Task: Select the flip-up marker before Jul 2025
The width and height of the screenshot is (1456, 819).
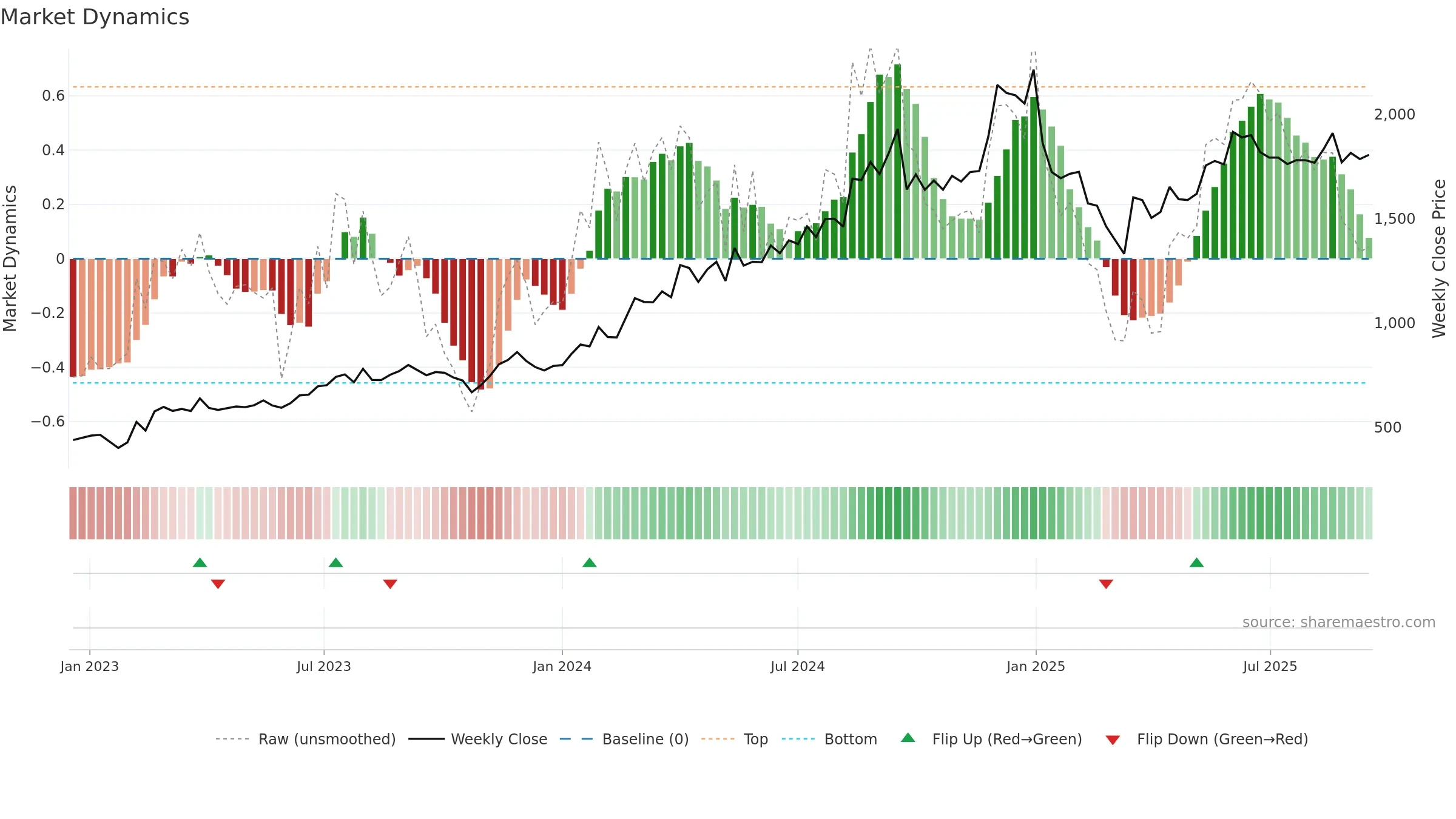Action: tap(1197, 562)
